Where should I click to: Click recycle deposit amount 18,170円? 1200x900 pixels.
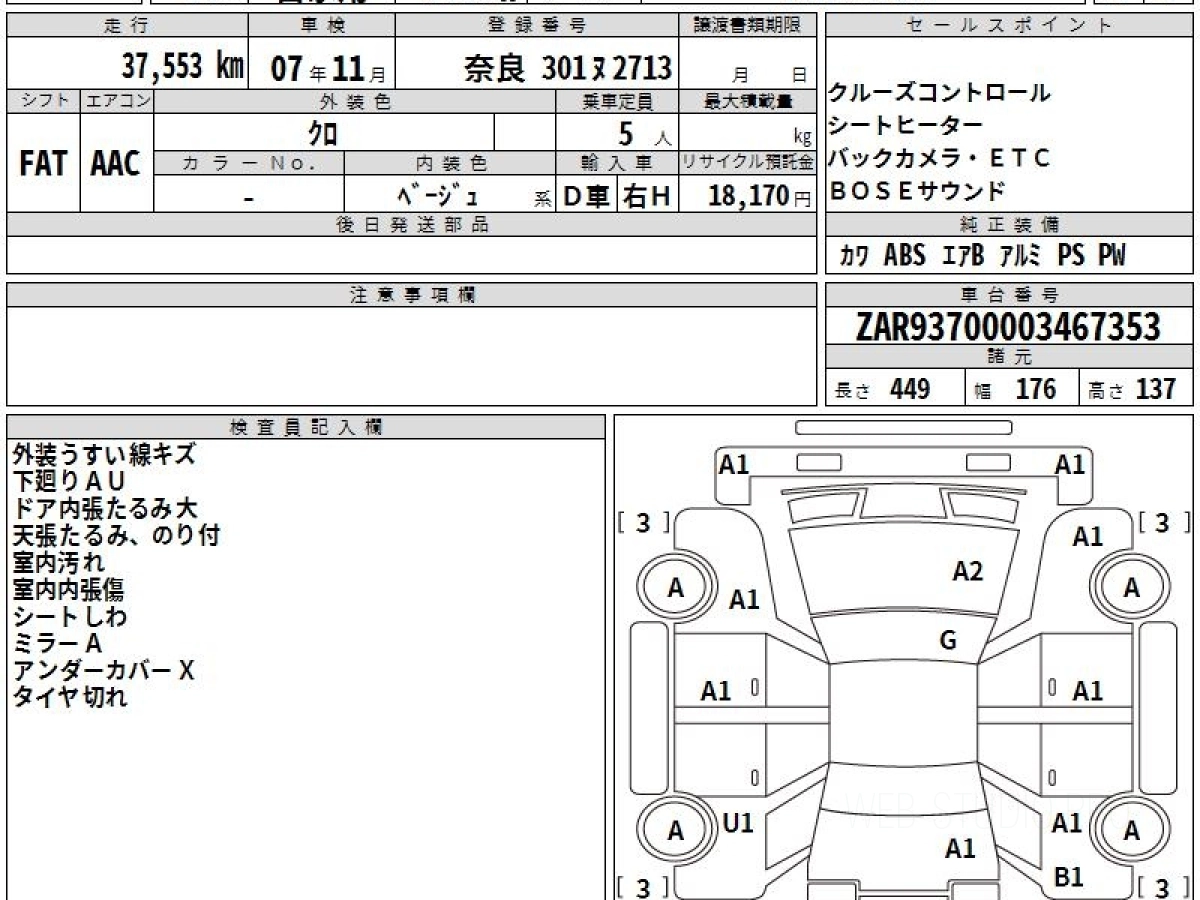pos(760,196)
